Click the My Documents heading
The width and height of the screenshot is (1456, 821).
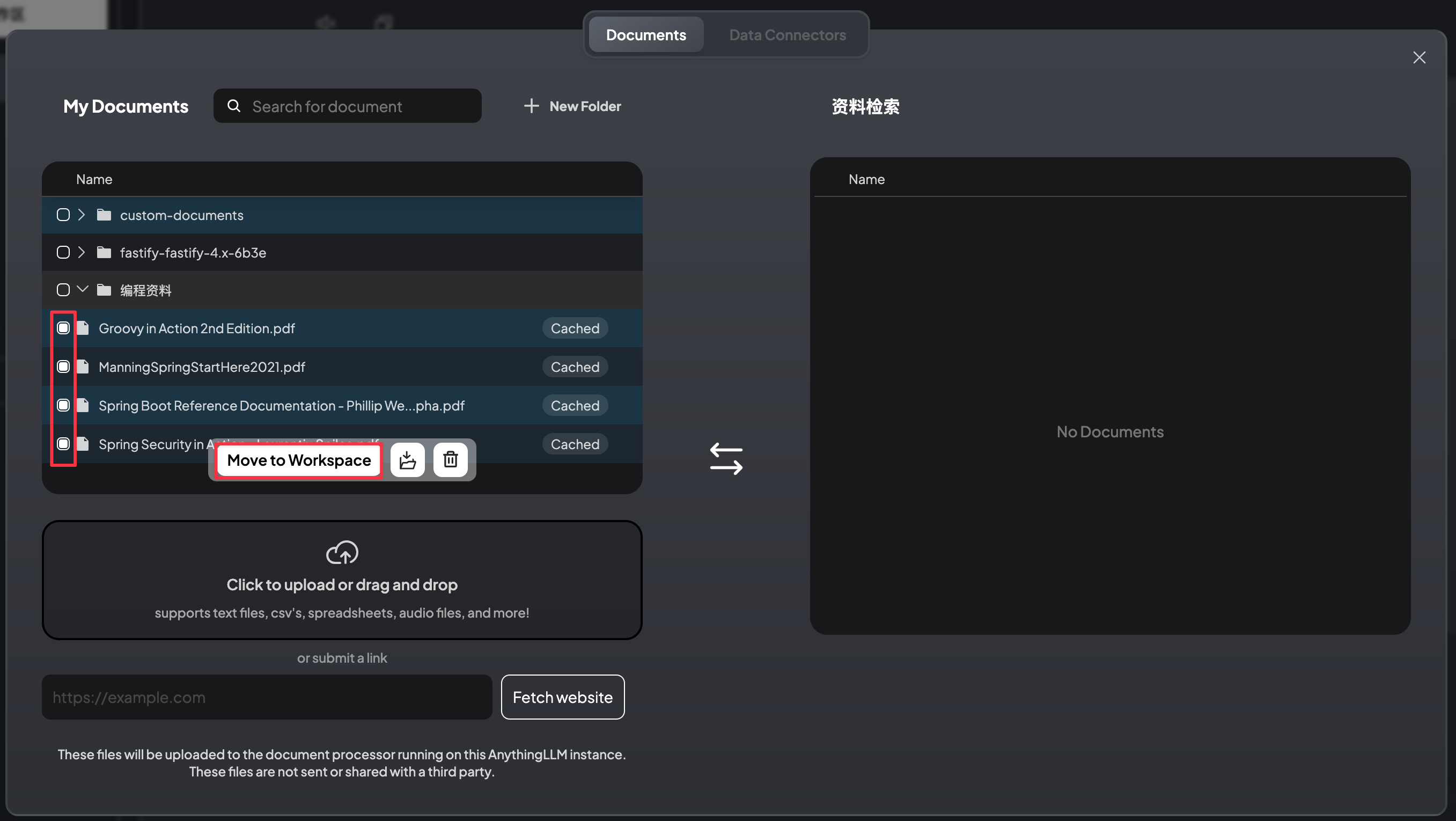126,106
